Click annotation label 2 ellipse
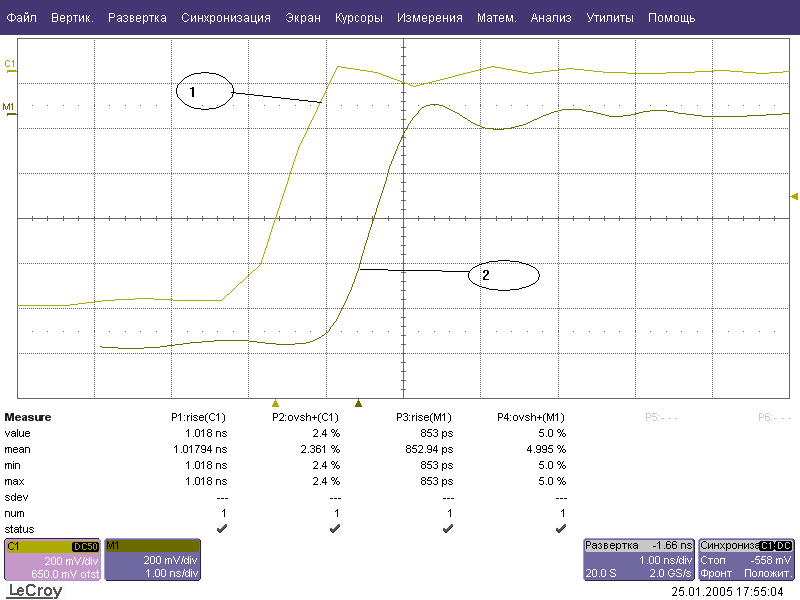 click(x=503, y=274)
